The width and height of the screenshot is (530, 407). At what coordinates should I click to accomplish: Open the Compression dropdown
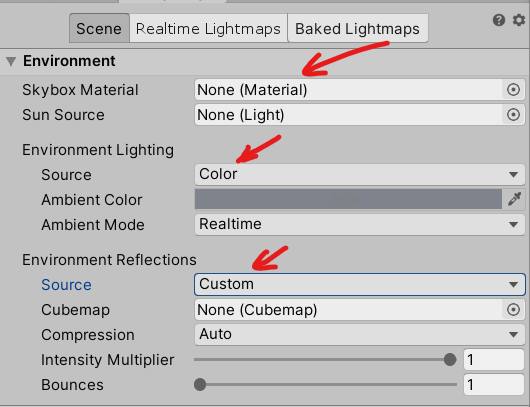[x=360, y=334]
